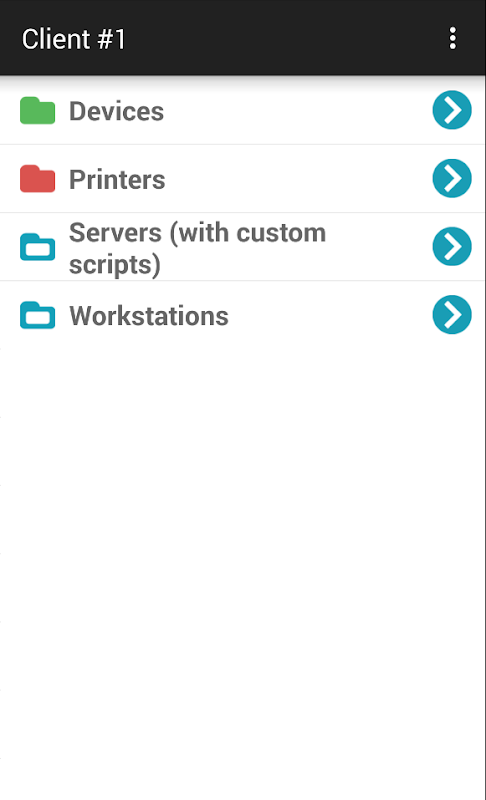Screen dimensions: 486x800
Task: Click the green Devices folder icon
Action: coord(37,110)
